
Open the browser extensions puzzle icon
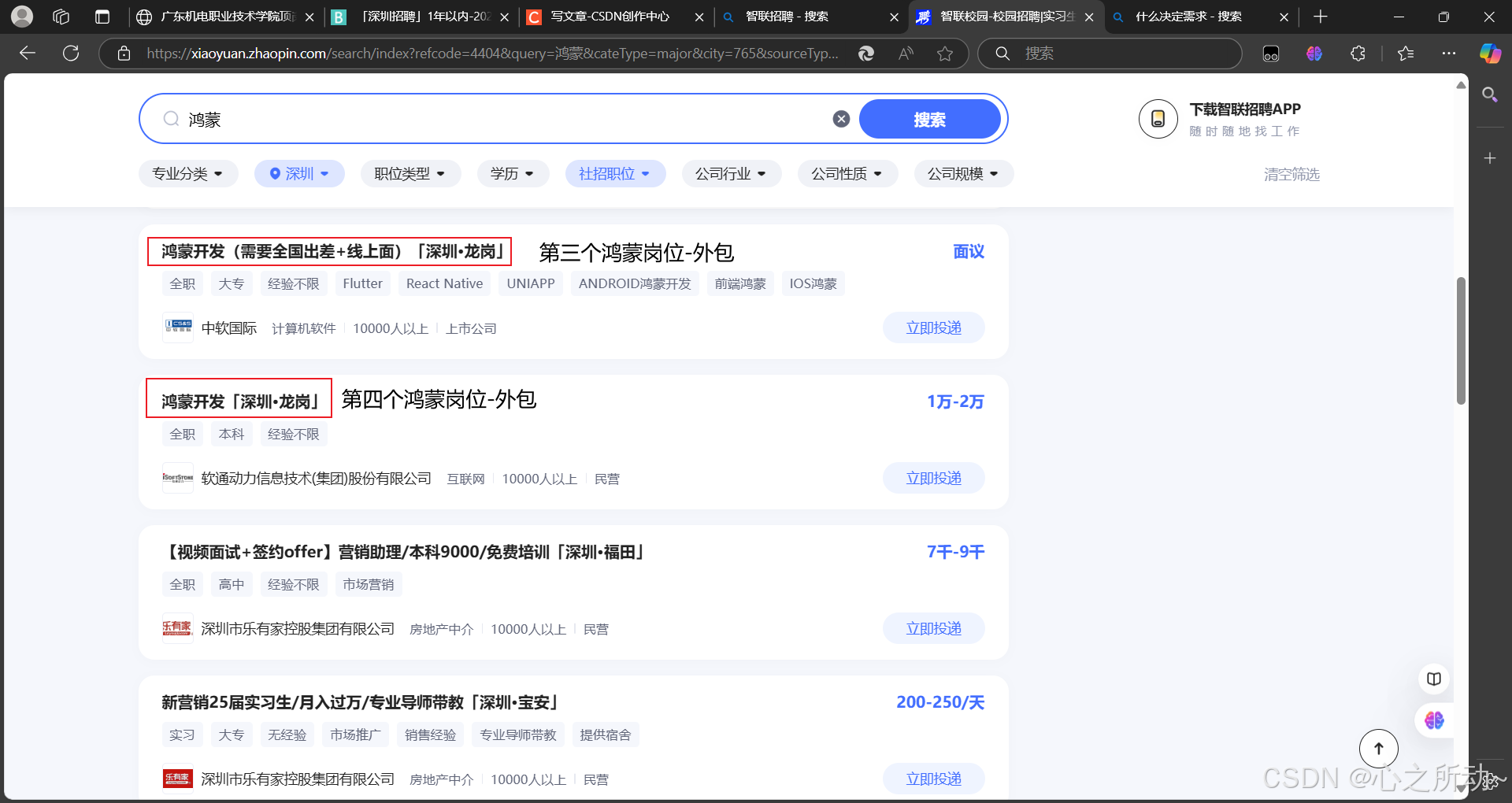click(x=1358, y=53)
